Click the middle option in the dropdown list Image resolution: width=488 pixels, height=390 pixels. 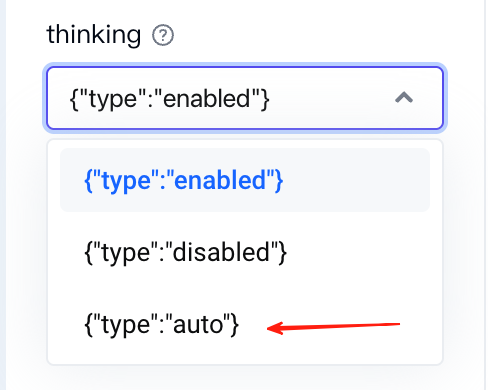tap(245, 252)
